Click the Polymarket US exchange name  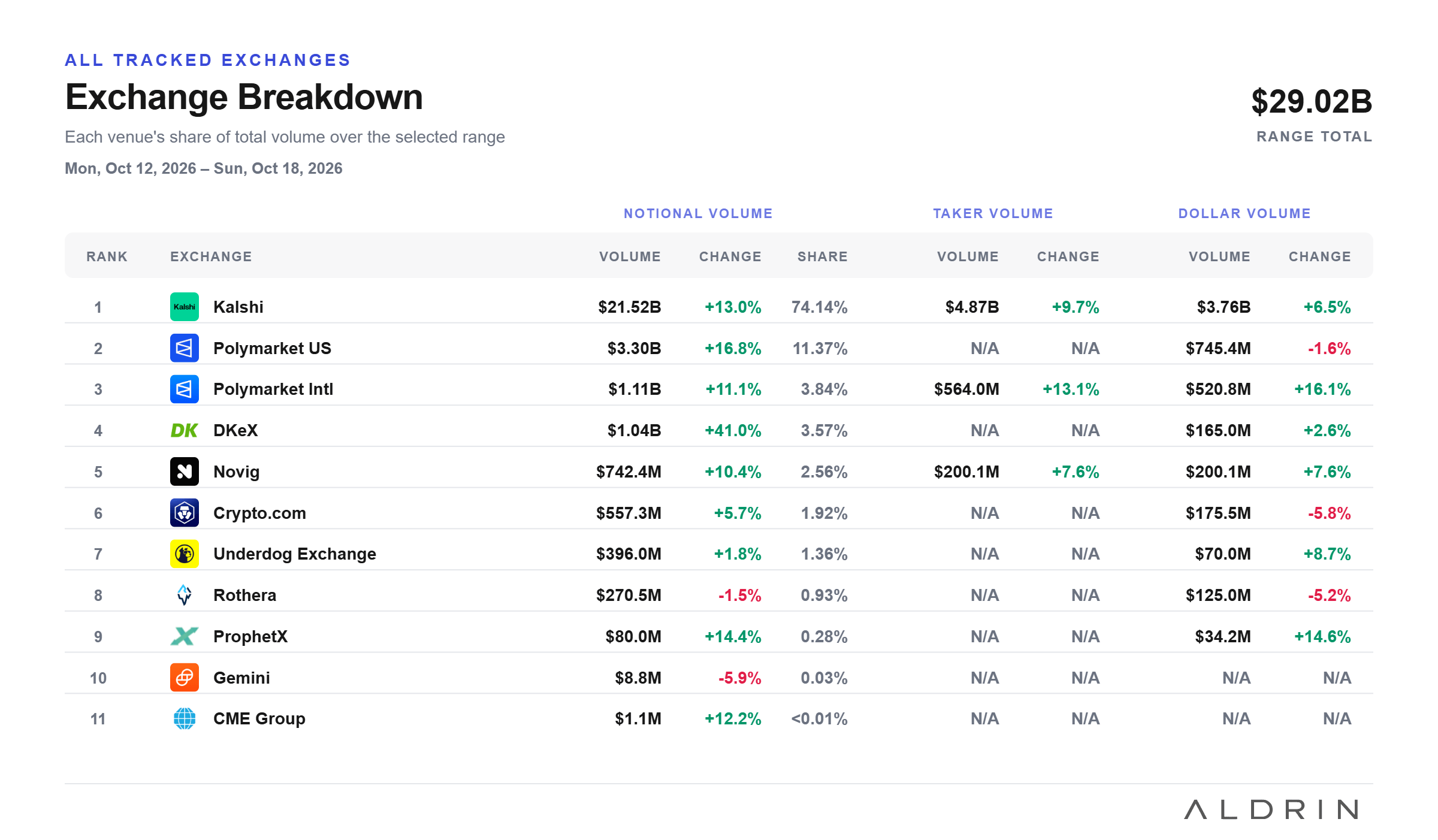[x=272, y=348]
